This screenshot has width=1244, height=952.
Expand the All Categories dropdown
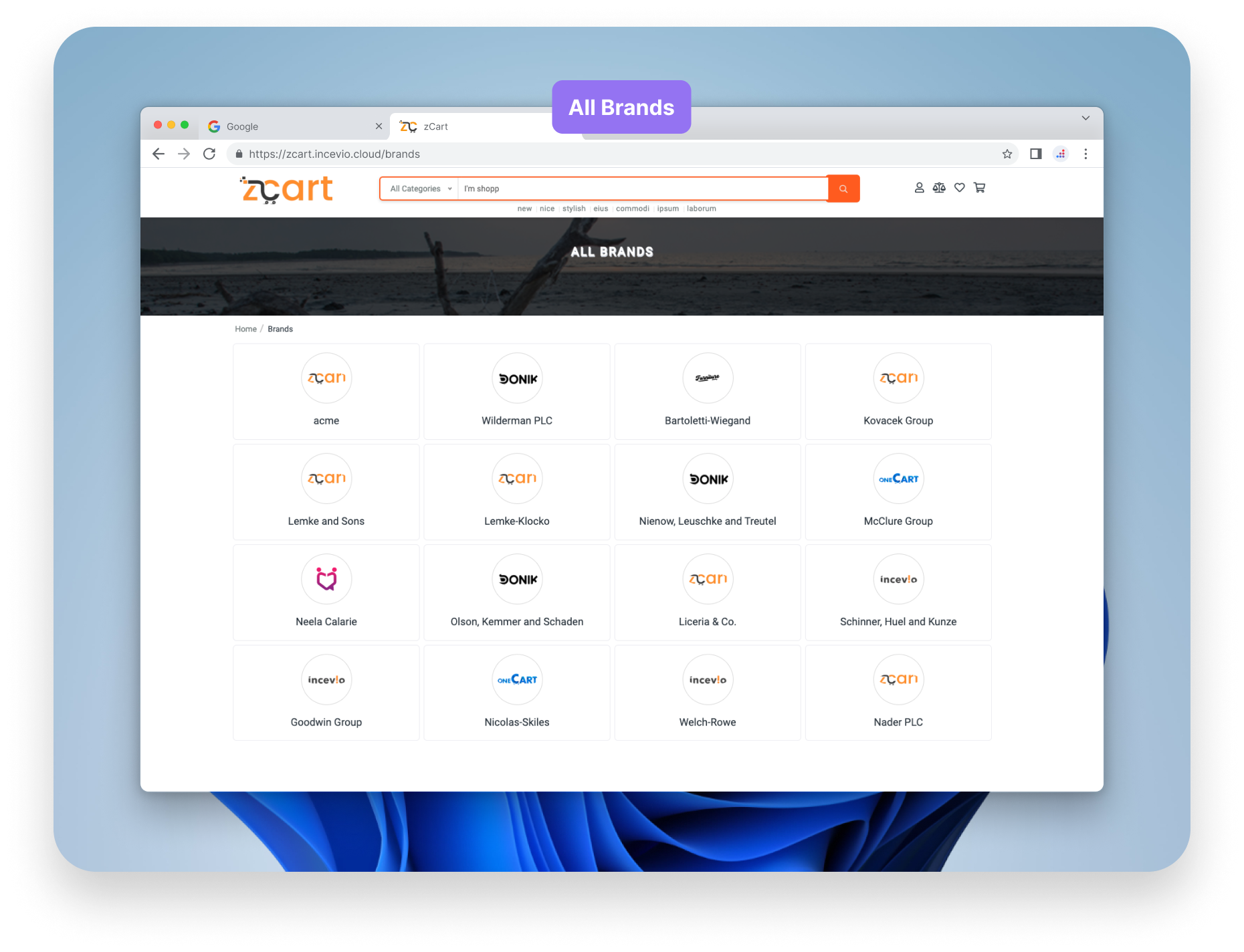pos(420,189)
